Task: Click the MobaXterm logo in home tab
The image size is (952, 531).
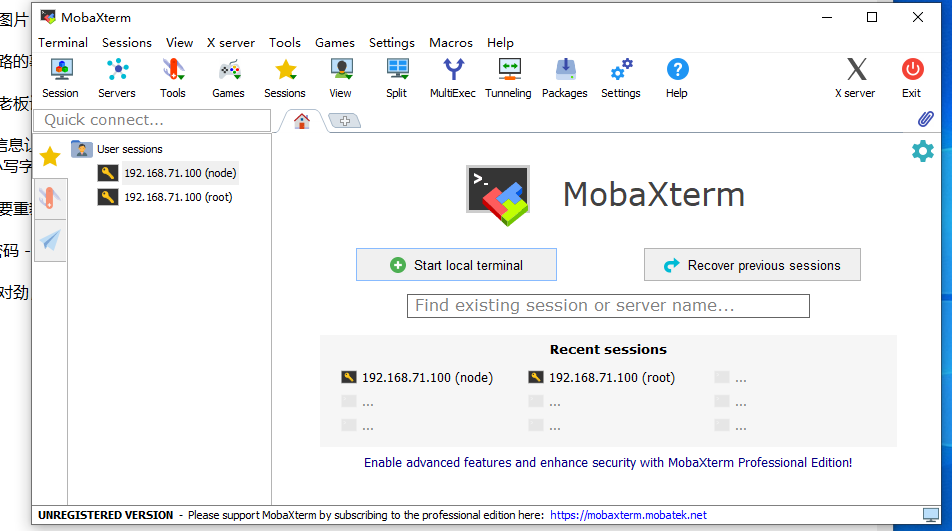Action: [x=498, y=195]
